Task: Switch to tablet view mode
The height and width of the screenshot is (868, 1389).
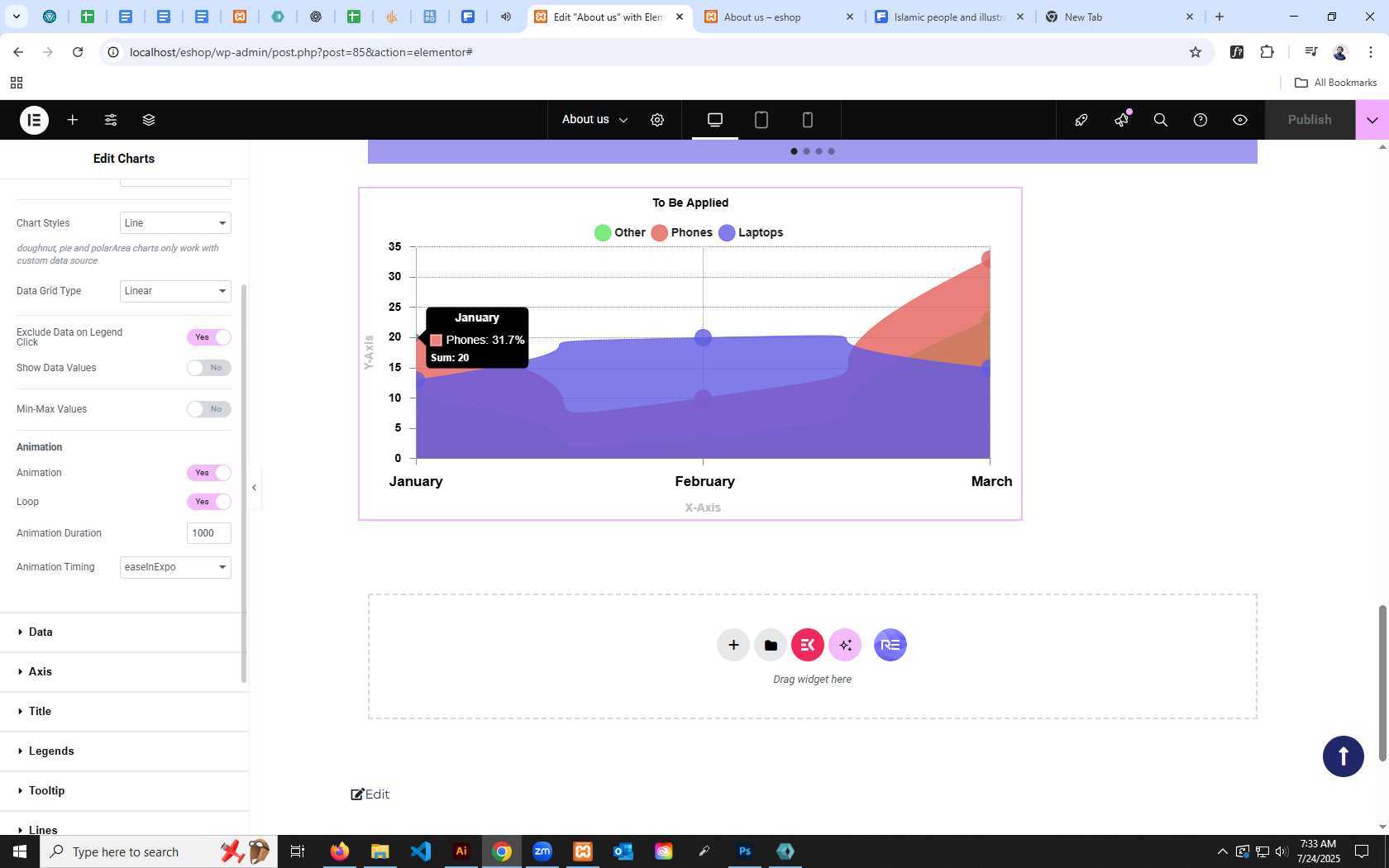Action: pyautogui.click(x=761, y=120)
